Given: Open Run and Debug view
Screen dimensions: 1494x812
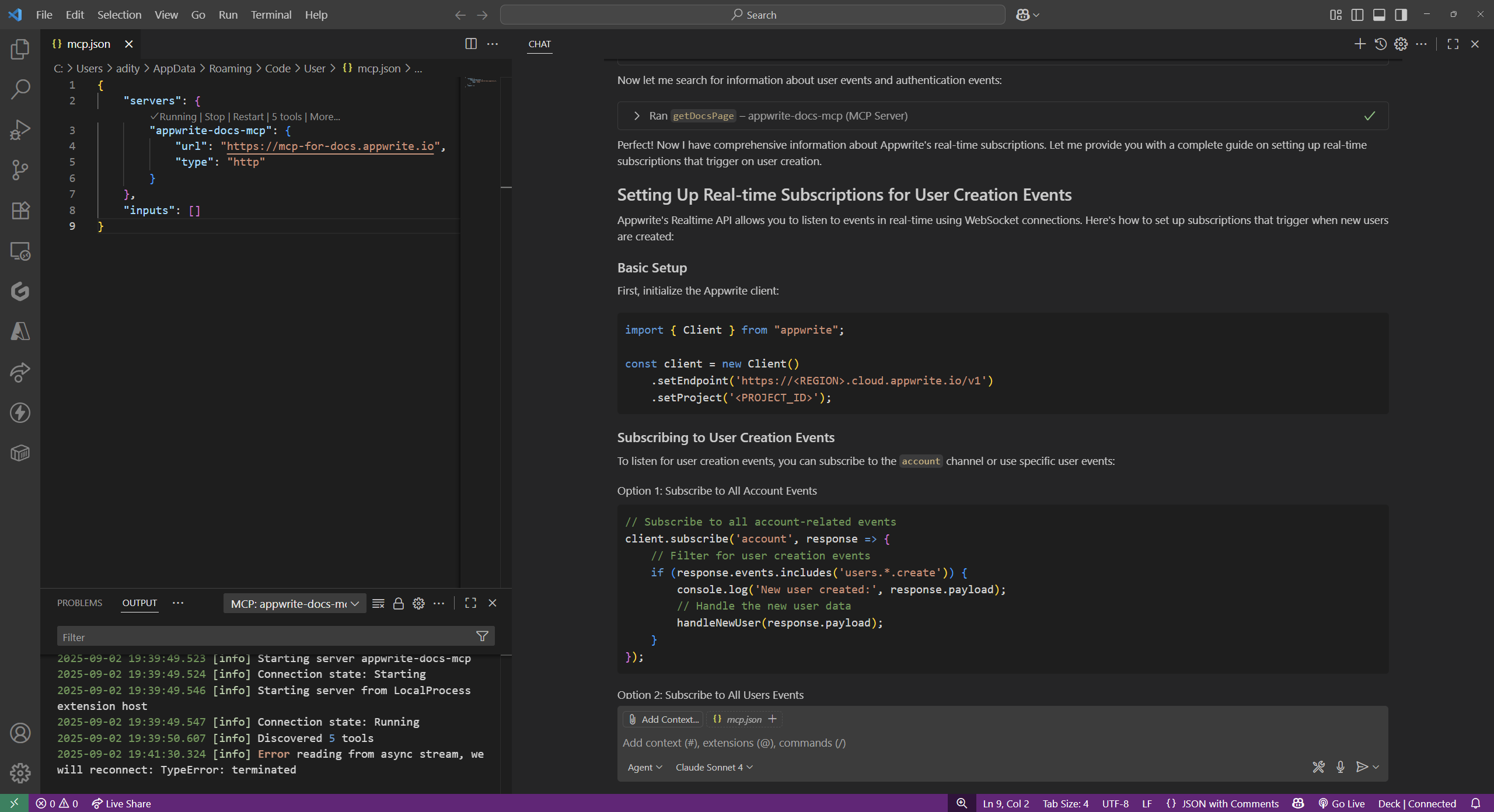Looking at the screenshot, I should [20, 129].
